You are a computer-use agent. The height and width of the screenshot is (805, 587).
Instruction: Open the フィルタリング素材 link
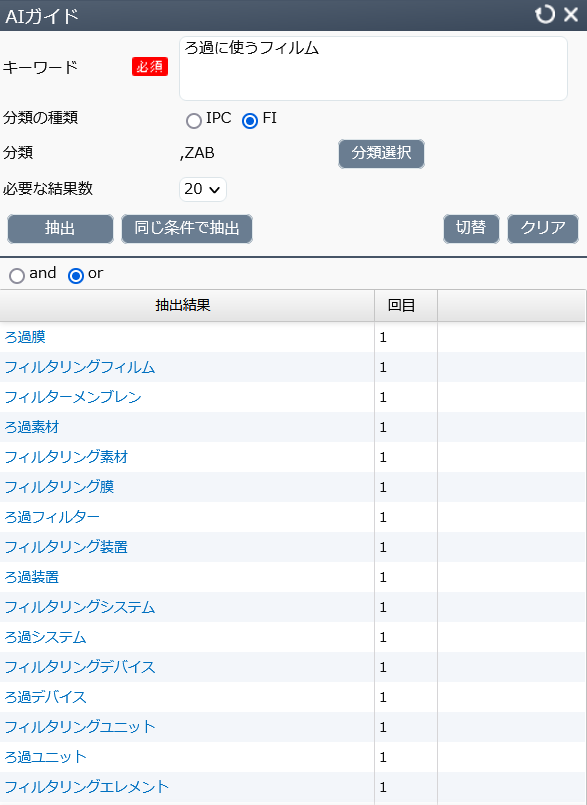(x=66, y=457)
